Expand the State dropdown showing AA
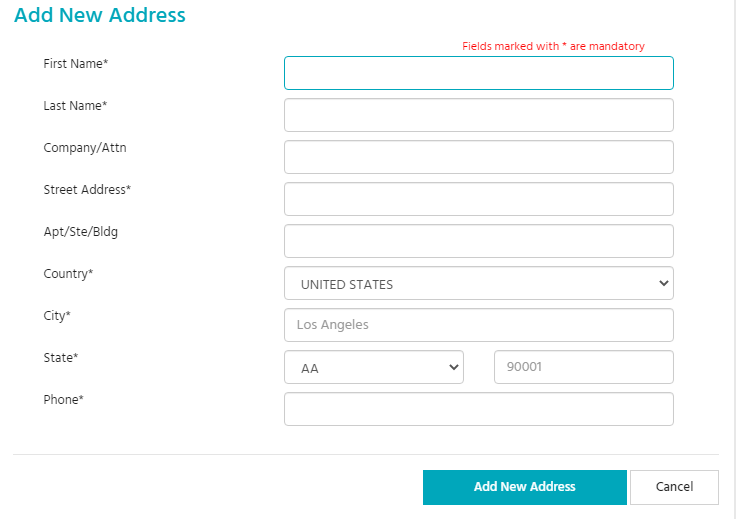The image size is (736, 519). tap(373, 367)
